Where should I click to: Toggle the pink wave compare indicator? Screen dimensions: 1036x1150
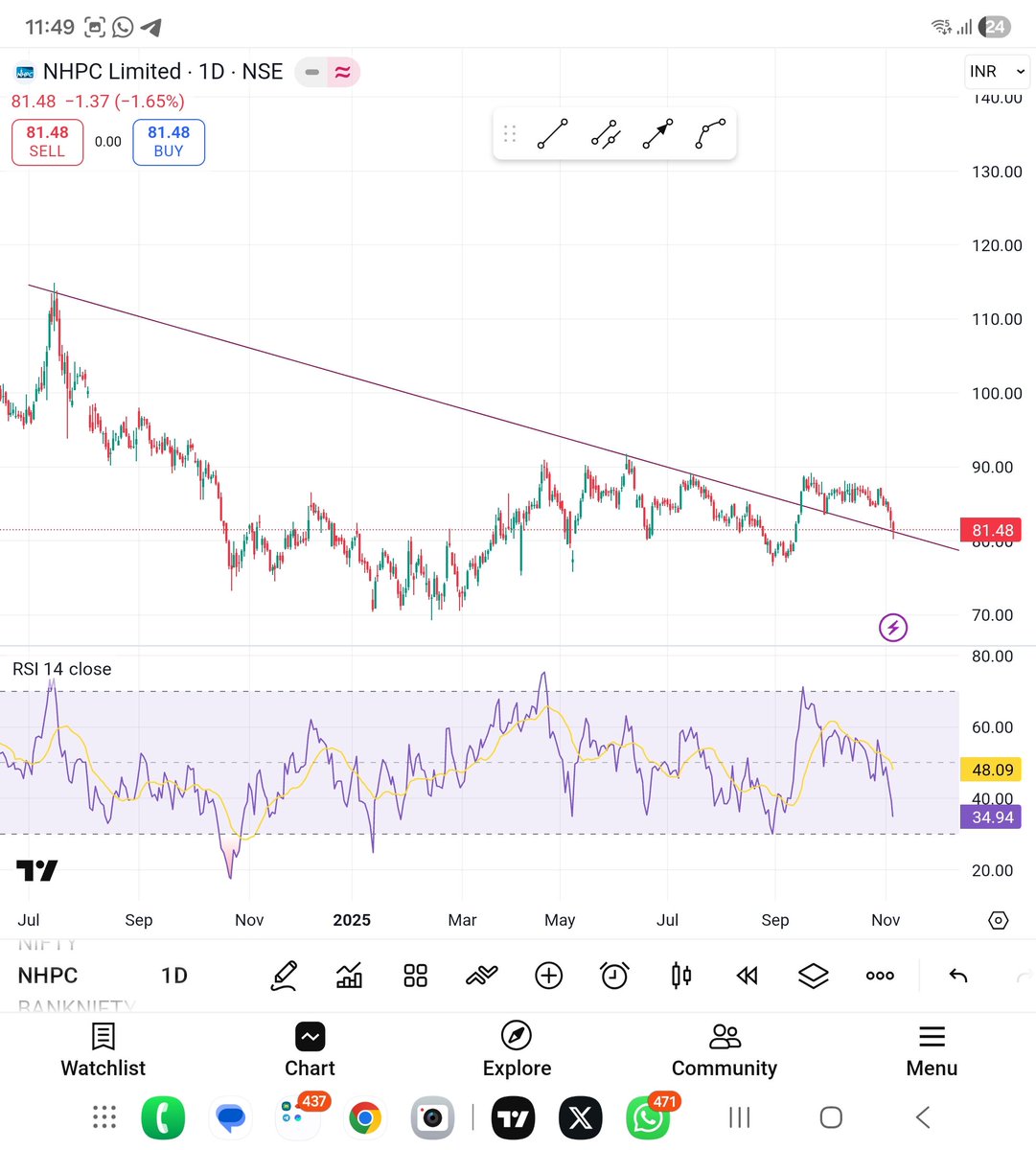pos(343,72)
